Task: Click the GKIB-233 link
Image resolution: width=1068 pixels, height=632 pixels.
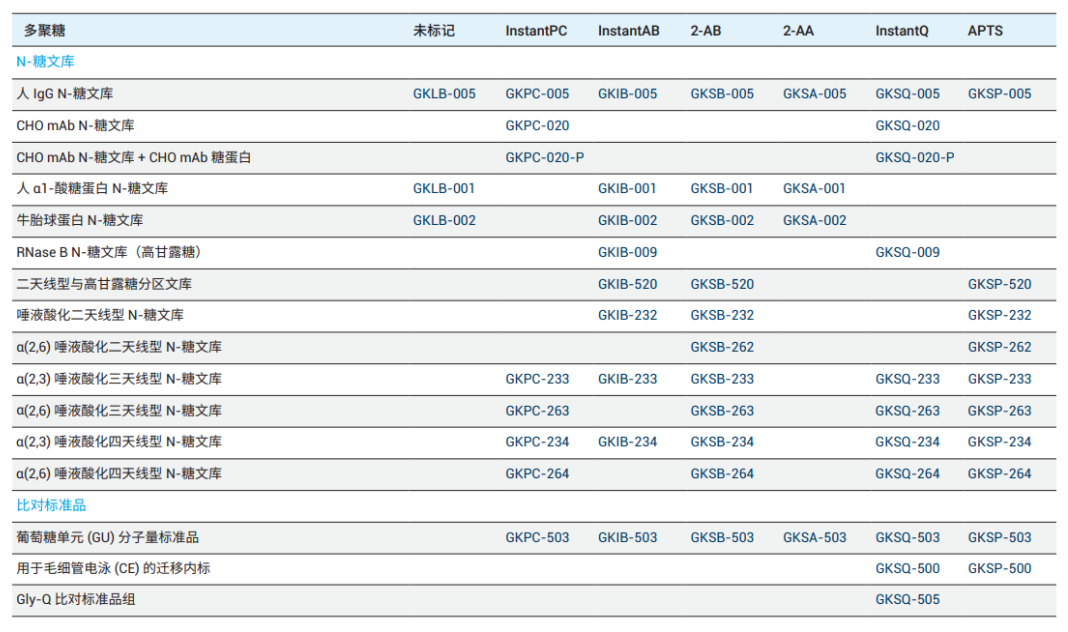Action: [627, 379]
